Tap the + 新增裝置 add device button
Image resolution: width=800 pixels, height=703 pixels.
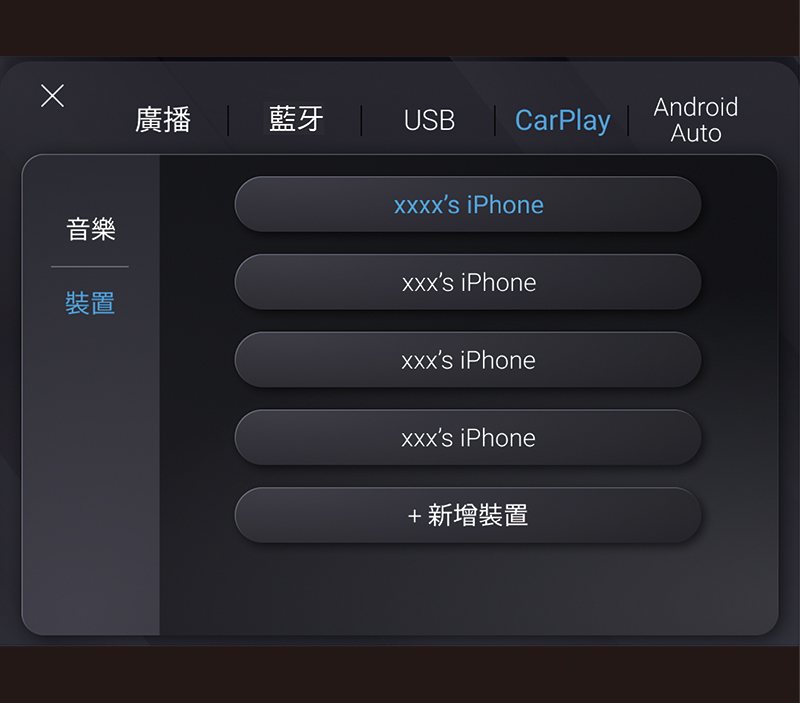(x=468, y=515)
